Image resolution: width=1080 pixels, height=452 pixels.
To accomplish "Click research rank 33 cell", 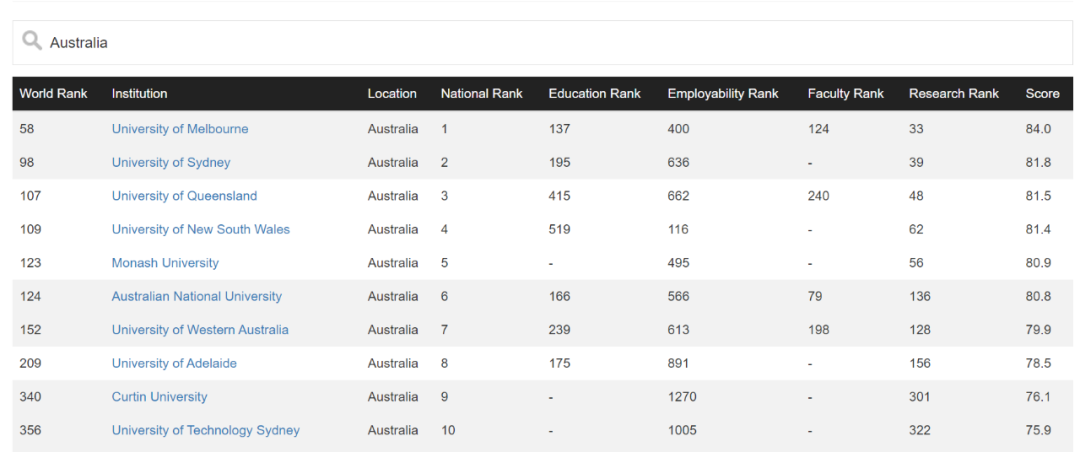I will [x=916, y=129].
